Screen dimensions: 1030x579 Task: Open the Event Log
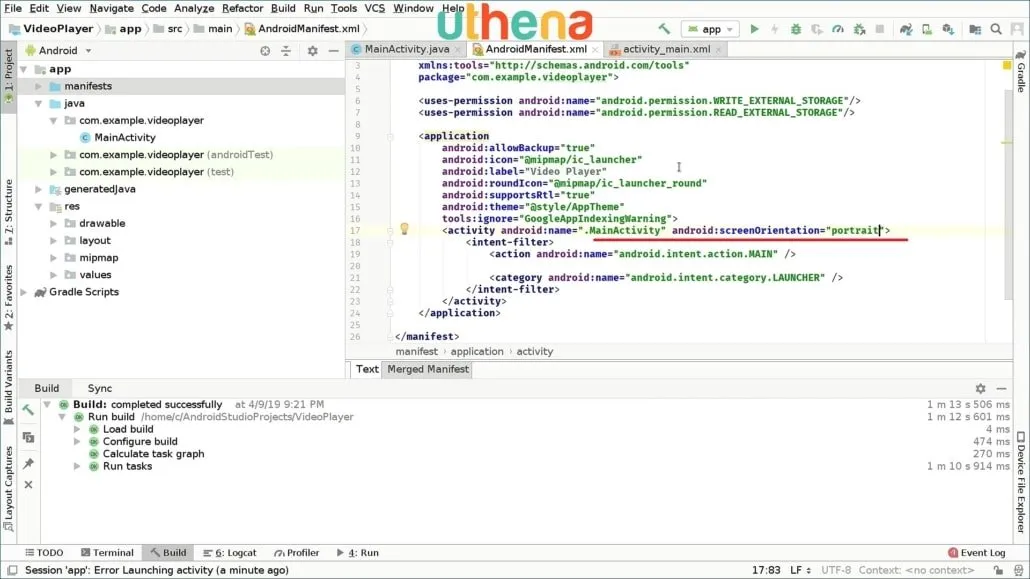click(977, 553)
